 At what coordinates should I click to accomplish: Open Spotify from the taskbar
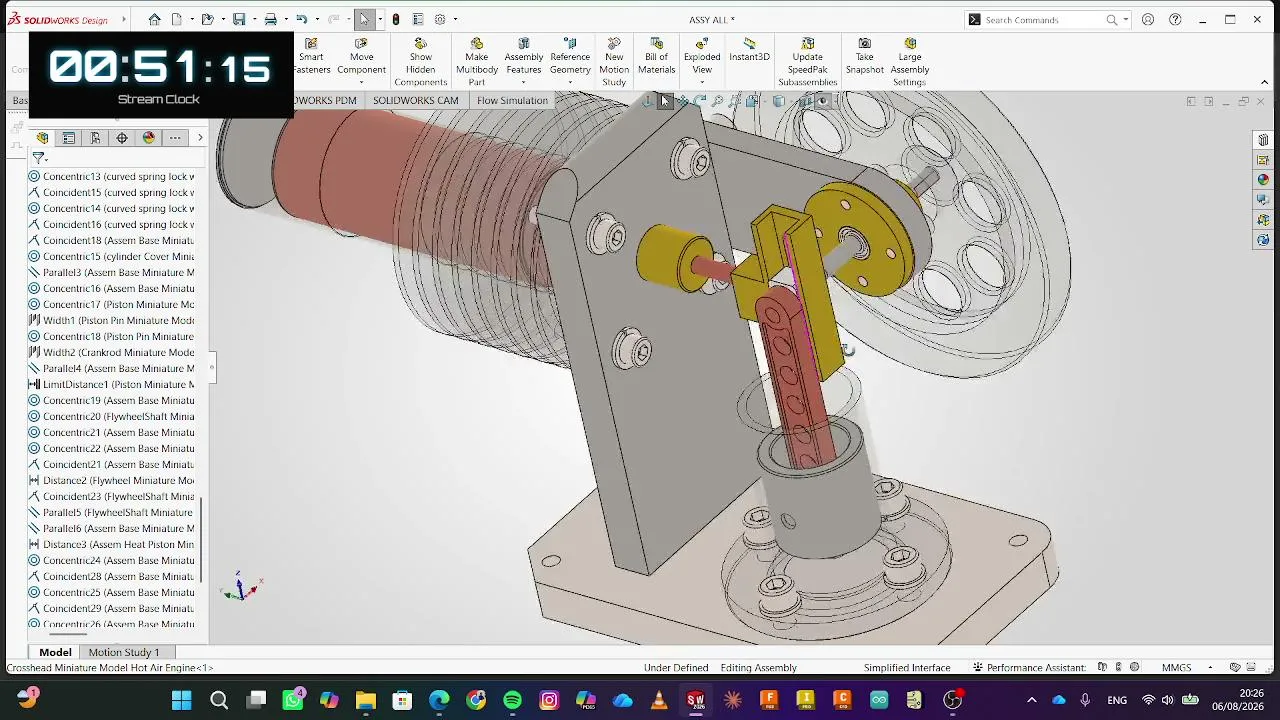tap(512, 700)
